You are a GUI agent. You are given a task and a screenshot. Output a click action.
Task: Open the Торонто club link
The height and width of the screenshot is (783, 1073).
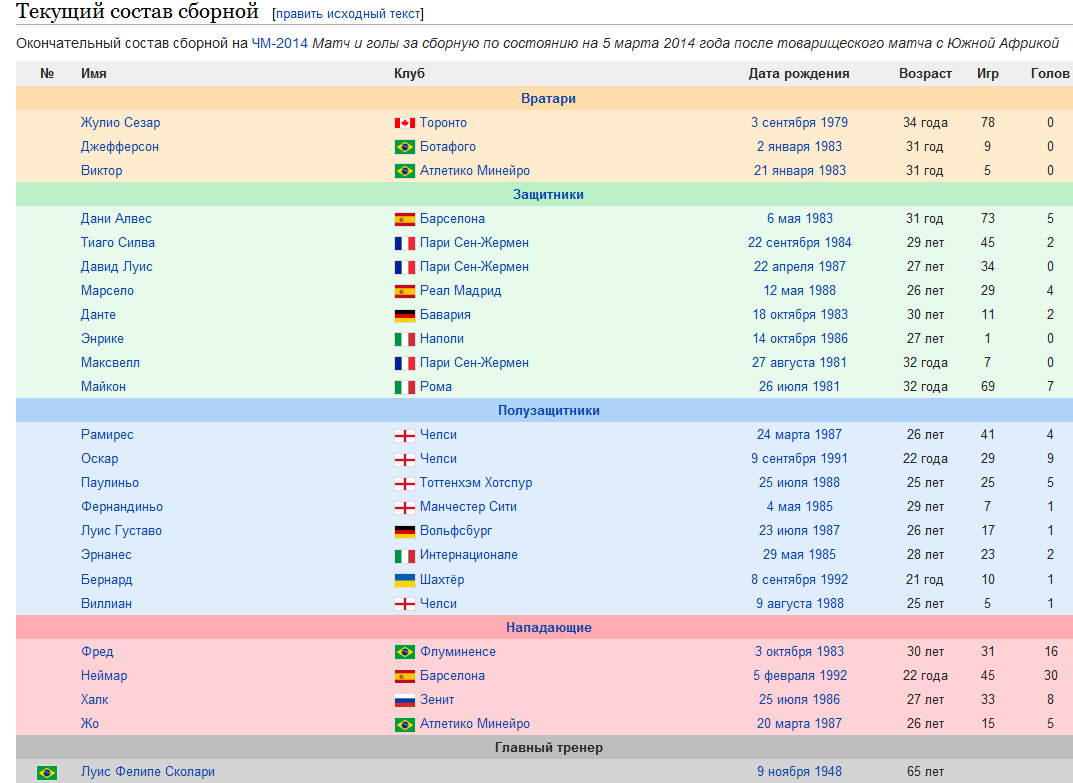[x=443, y=123]
